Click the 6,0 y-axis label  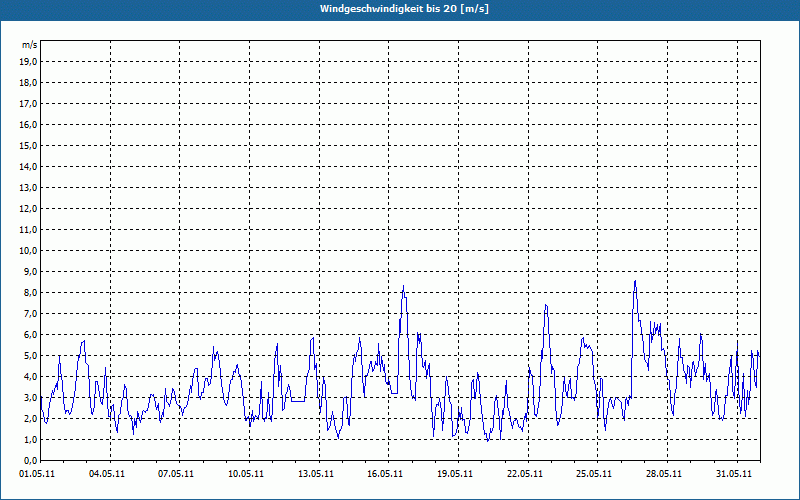(x=30, y=335)
